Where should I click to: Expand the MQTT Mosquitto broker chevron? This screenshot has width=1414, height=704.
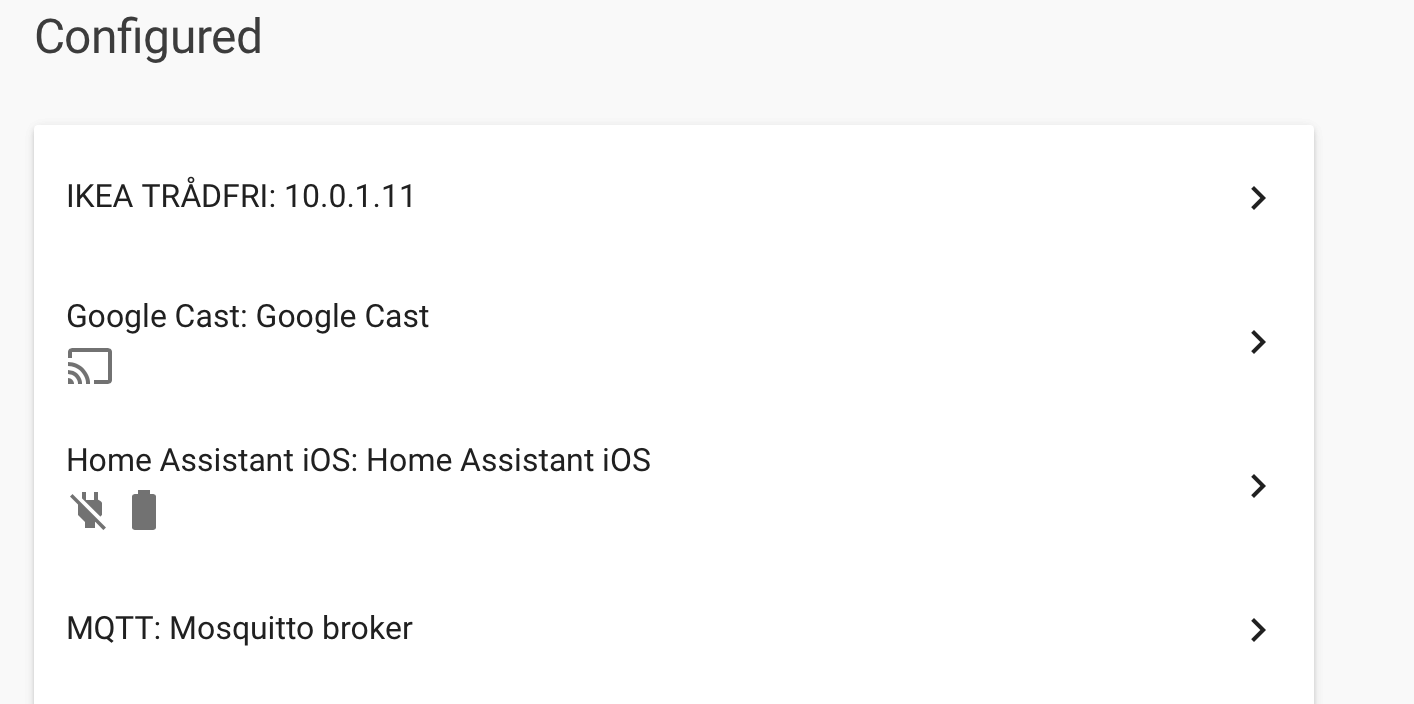point(1258,630)
